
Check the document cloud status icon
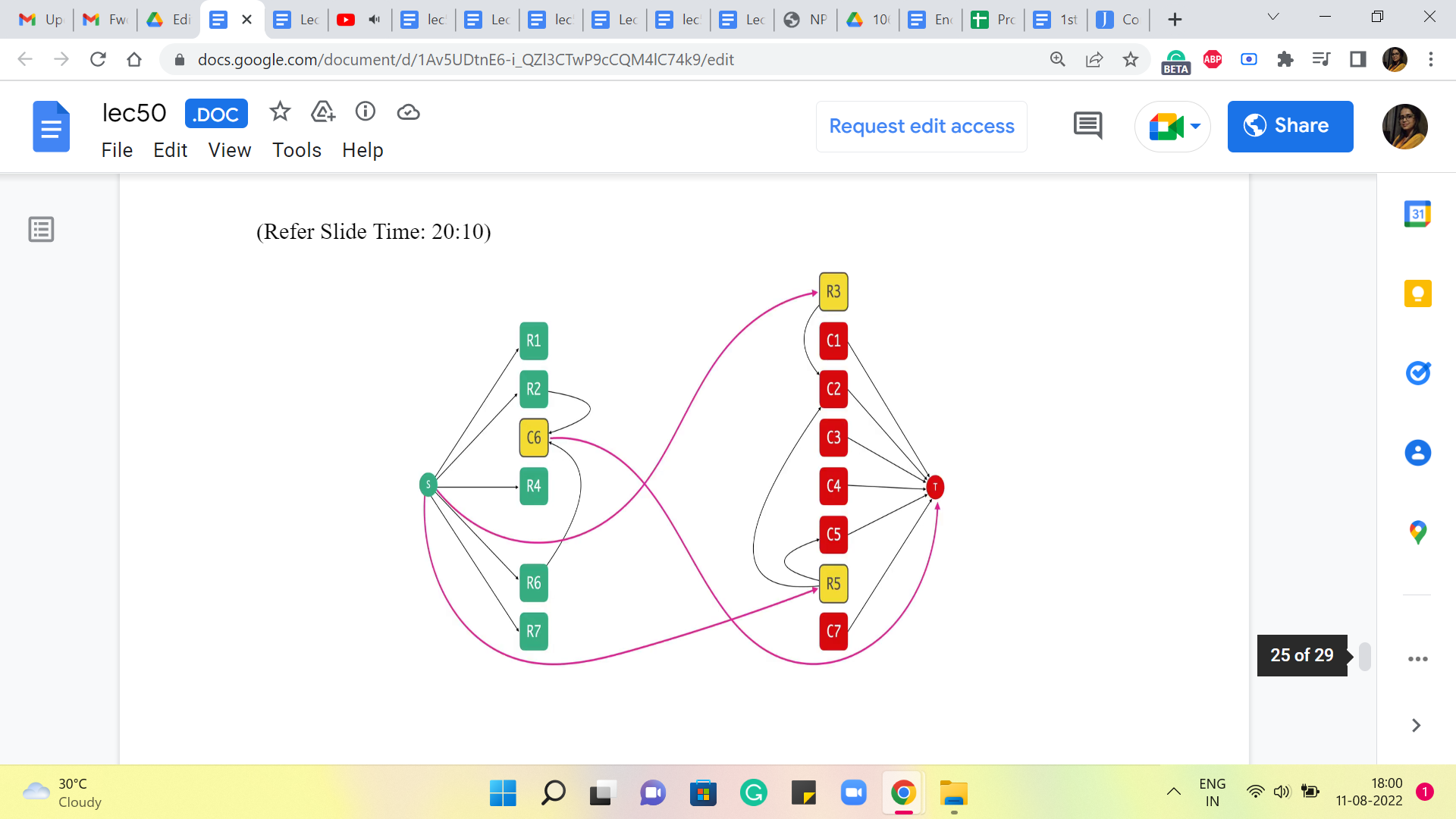click(408, 112)
